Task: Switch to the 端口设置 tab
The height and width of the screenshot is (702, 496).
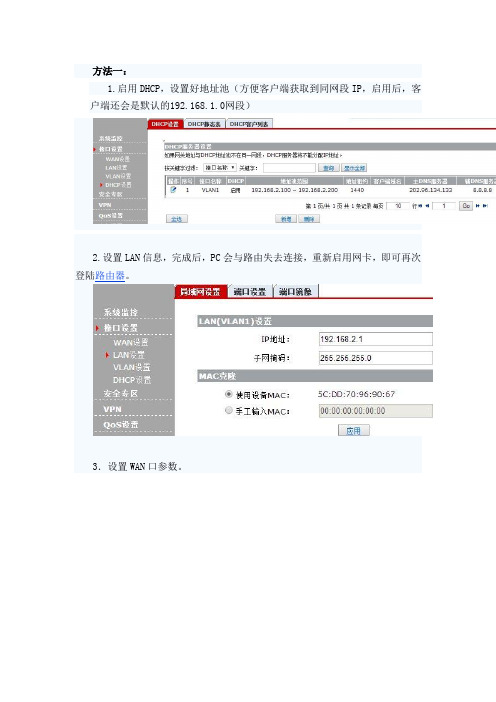Action: [250, 291]
